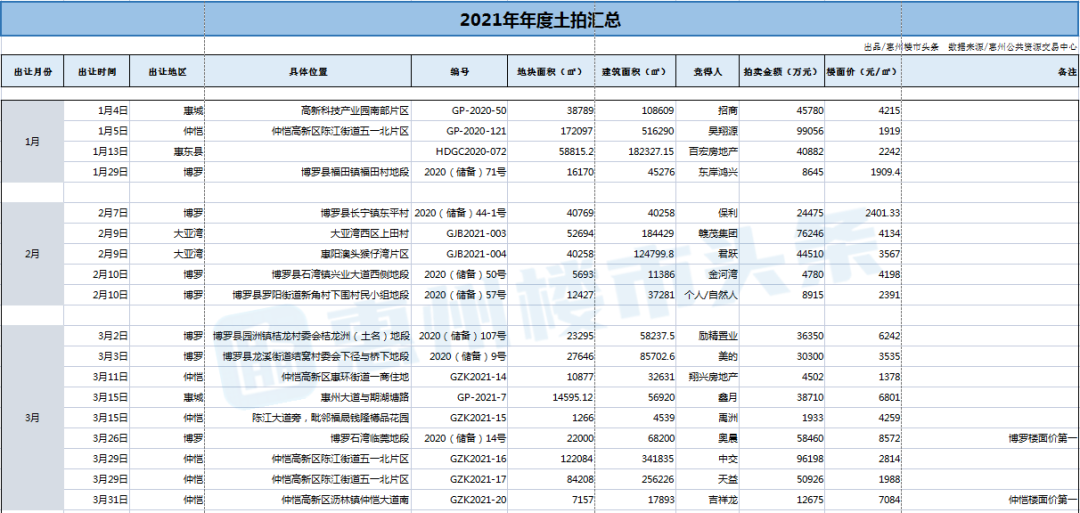Select code cell 2020（储备）107号
The image size is (1080, 513).
tap(460, 336)
